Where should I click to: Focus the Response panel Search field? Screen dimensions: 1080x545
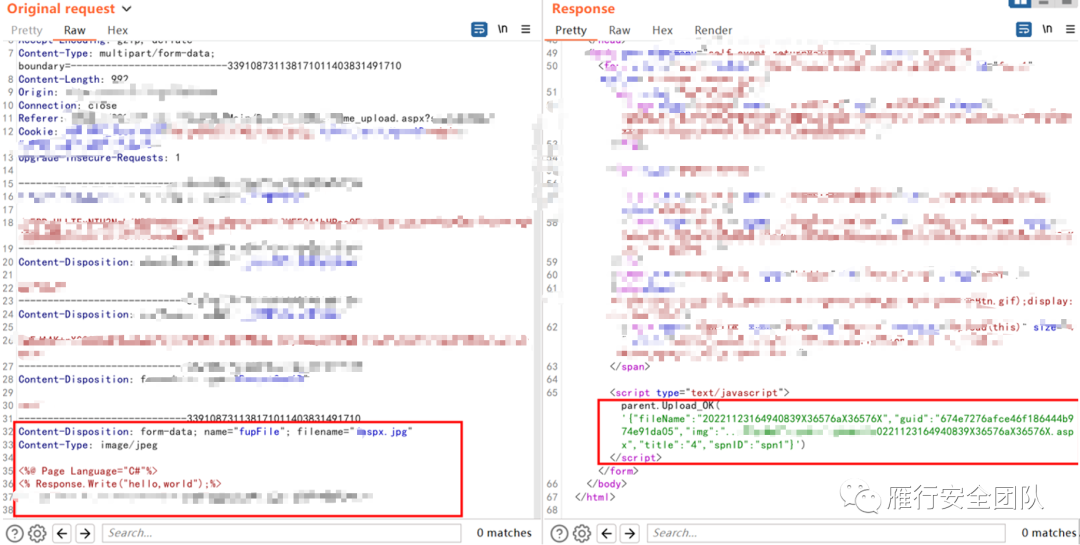(826, 533)
